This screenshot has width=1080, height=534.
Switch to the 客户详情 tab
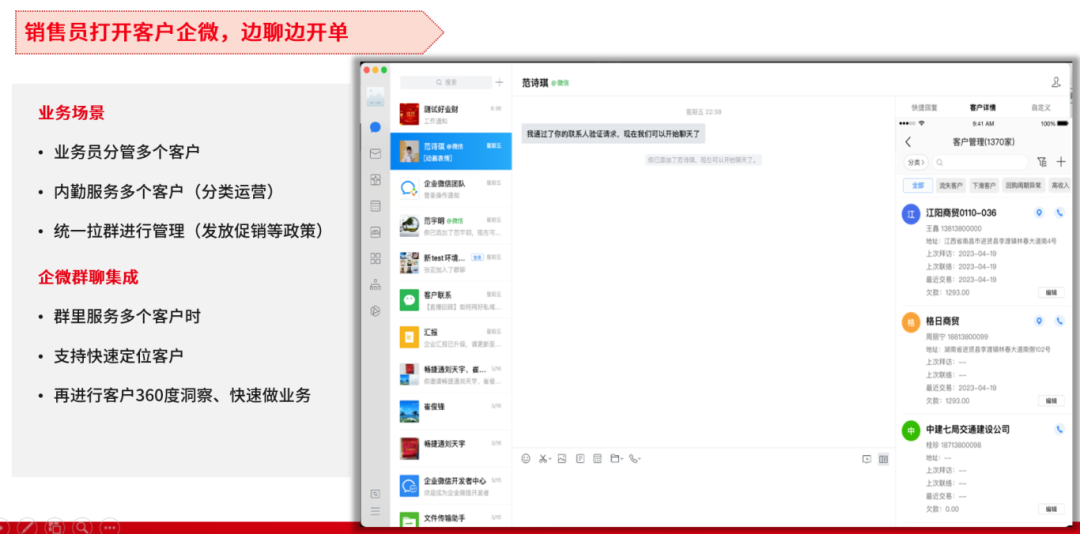tap(982, 107)
